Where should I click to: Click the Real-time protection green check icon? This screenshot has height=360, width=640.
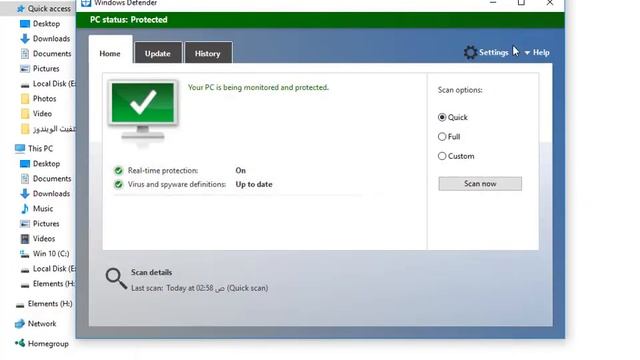coord(118,171)
